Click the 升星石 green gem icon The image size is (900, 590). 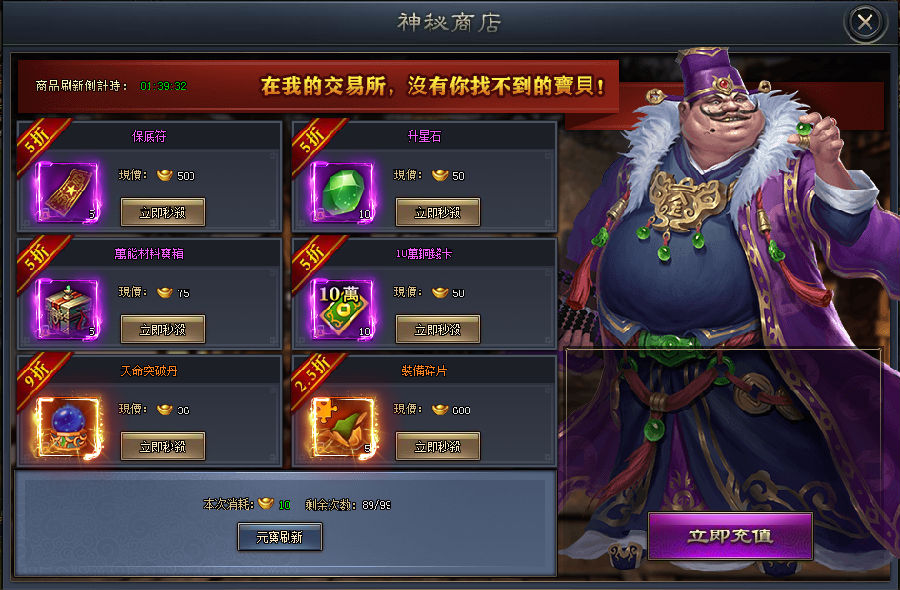tap(343, 192)
